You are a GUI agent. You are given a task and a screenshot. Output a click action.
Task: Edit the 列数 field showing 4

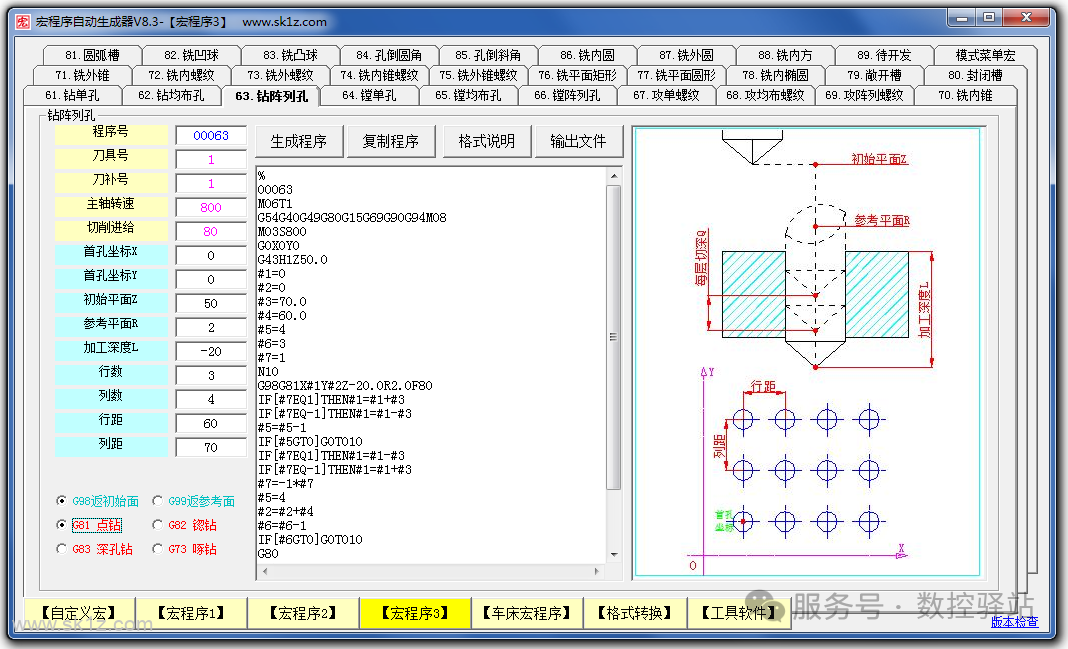point(211,400)
